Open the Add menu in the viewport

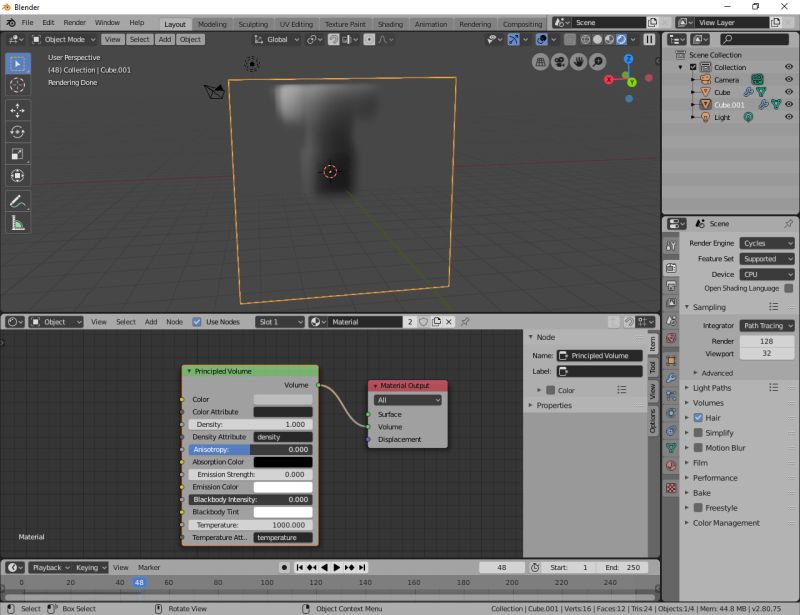pos(164,39)
